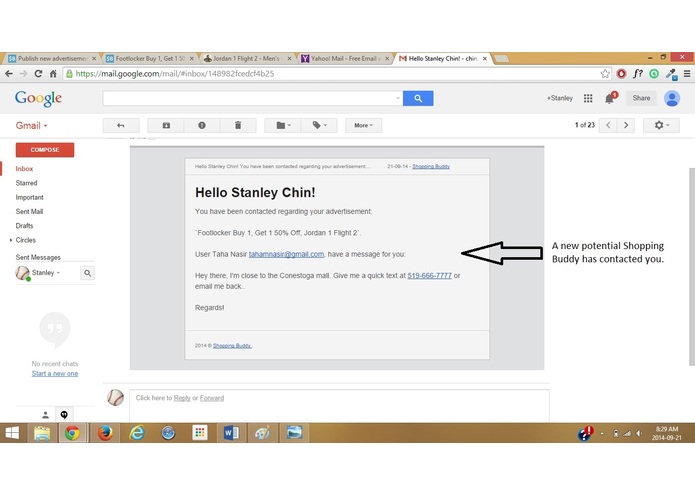Open Google notifications with the bell icon
Screen dimensions: 695x494
(x=610, y=98)
